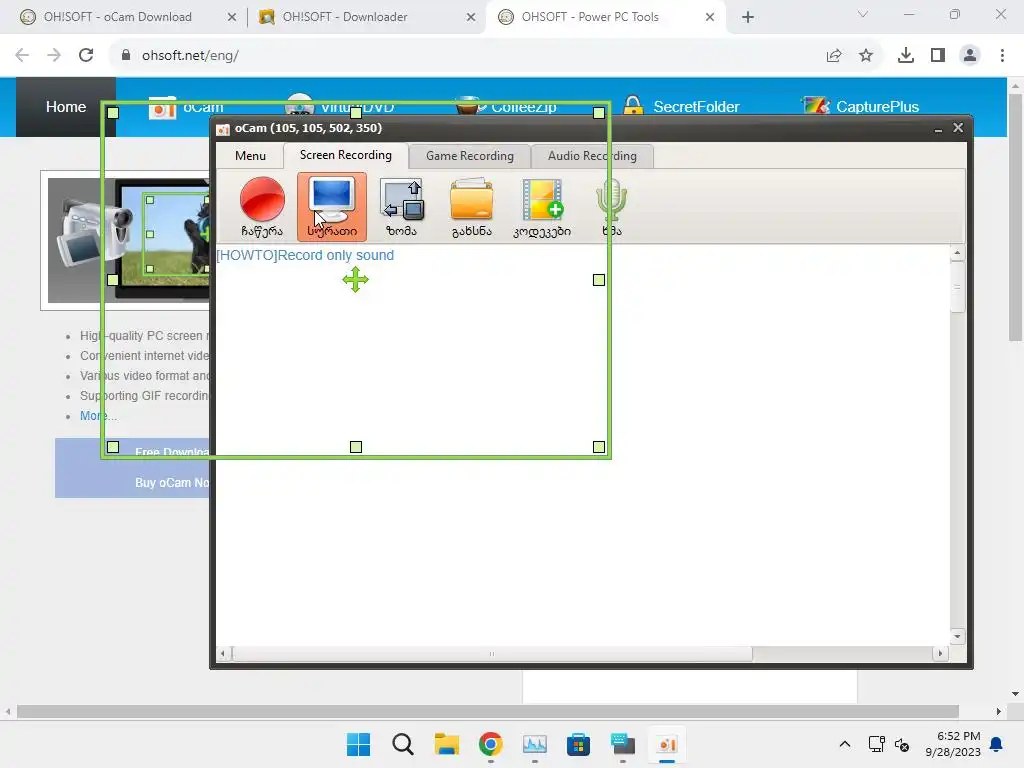Click the oCam icon in the taskbar
Viewport: 1024px width, 768px height.
667,744
